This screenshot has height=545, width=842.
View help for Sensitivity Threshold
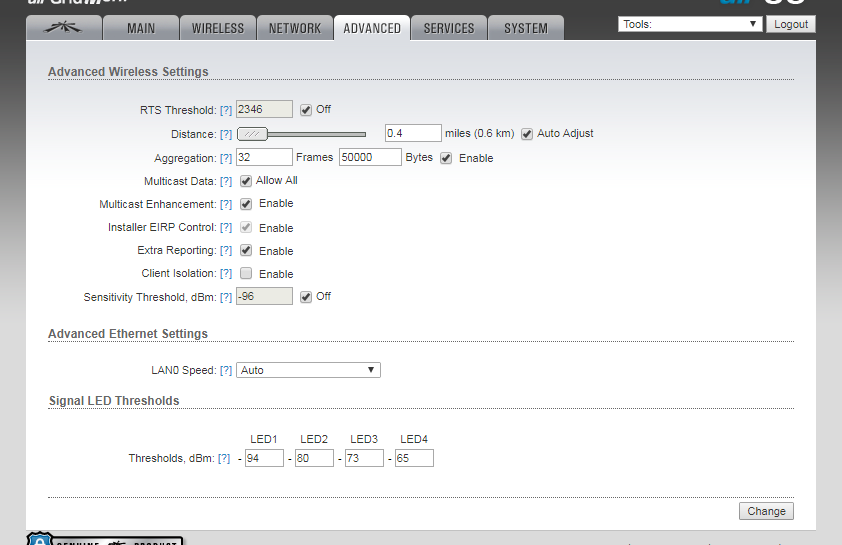226,297
